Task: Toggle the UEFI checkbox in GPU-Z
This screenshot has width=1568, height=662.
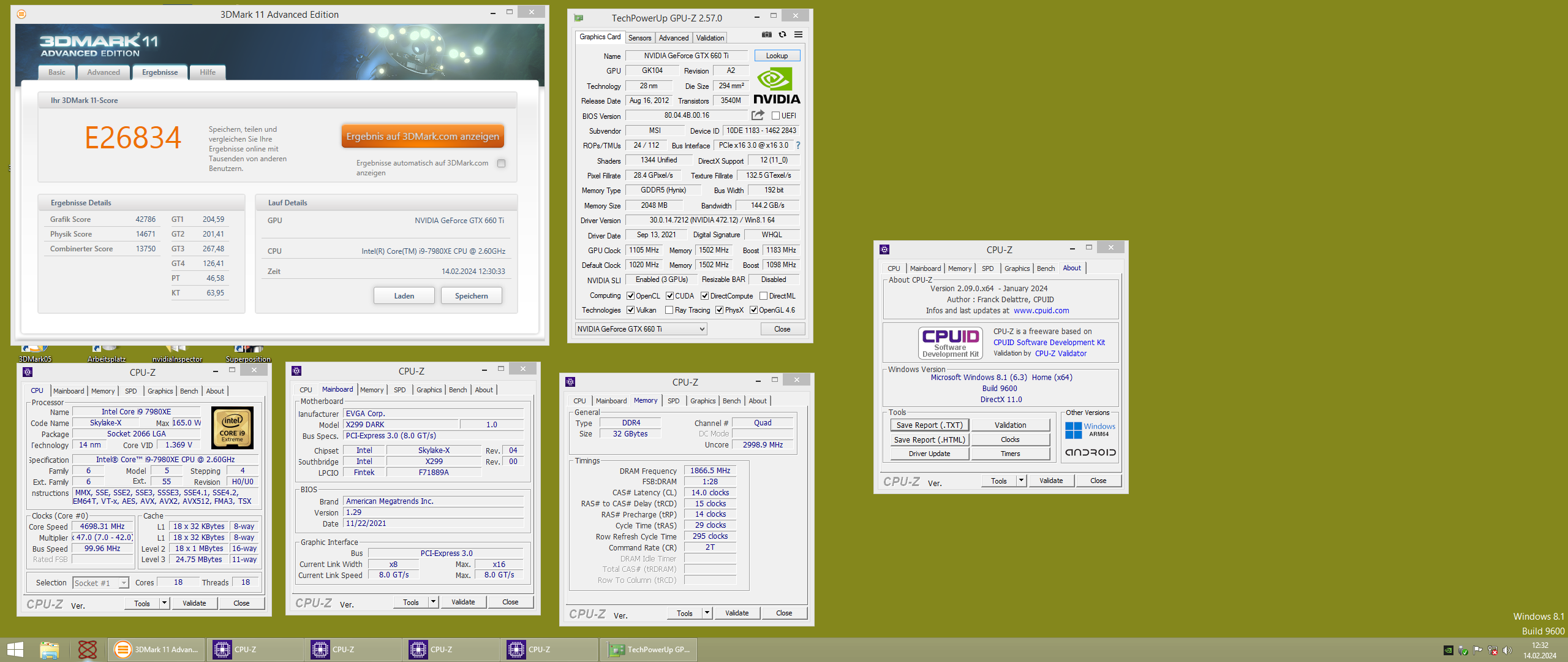Action: [x=775, y=115]
